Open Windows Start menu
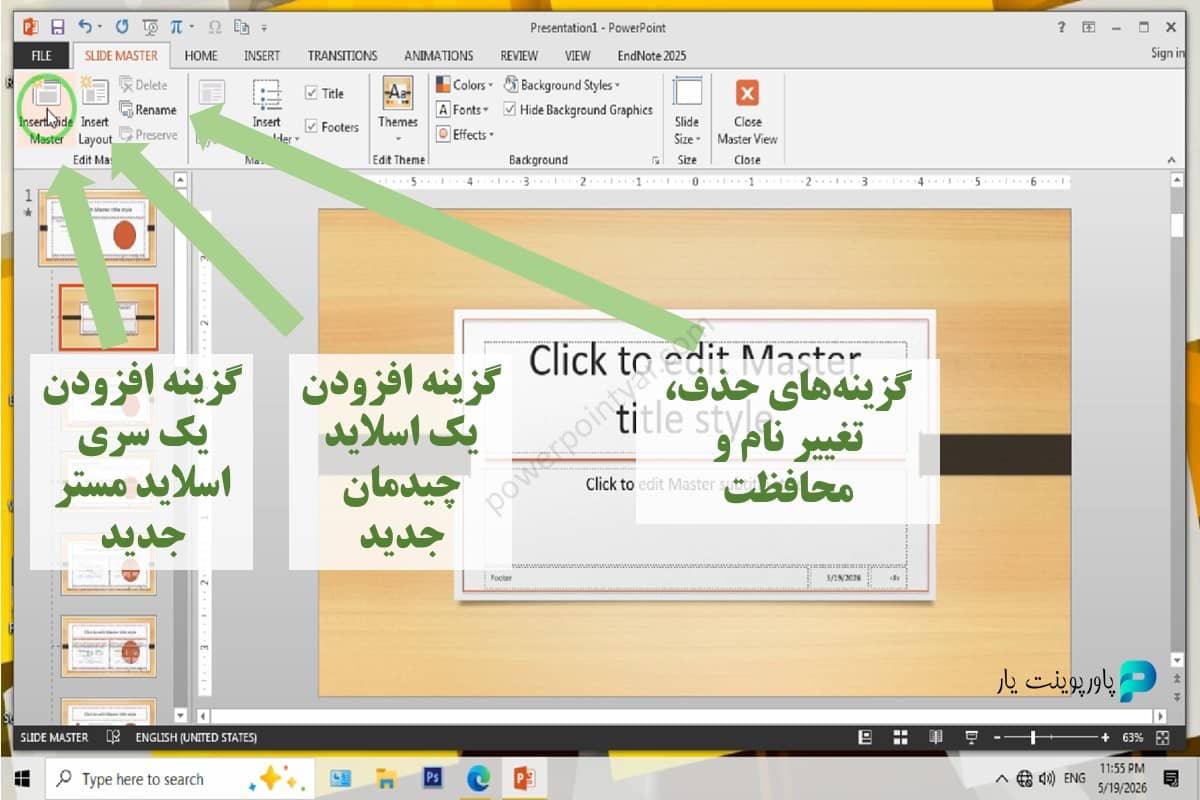The width and height of the screenshot is (1200, 800). tap(21, 778)
